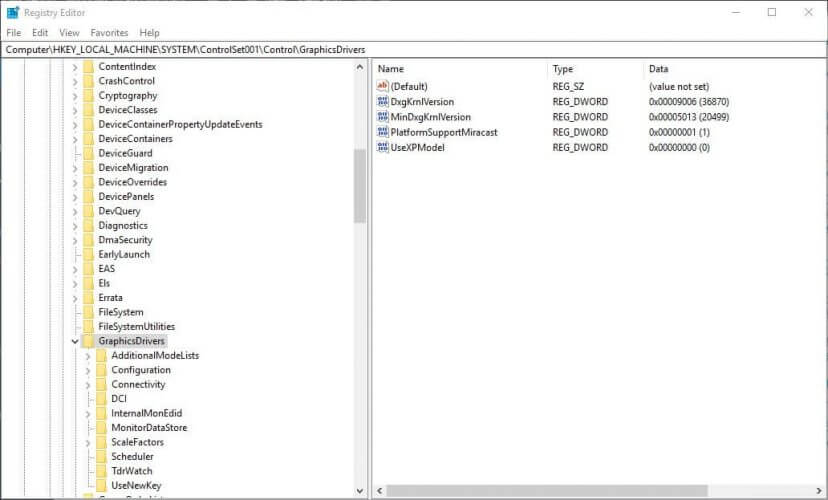828x500 pixels.
Task: Click the Cryptography folder icon
Action: [x=88, y=96]
